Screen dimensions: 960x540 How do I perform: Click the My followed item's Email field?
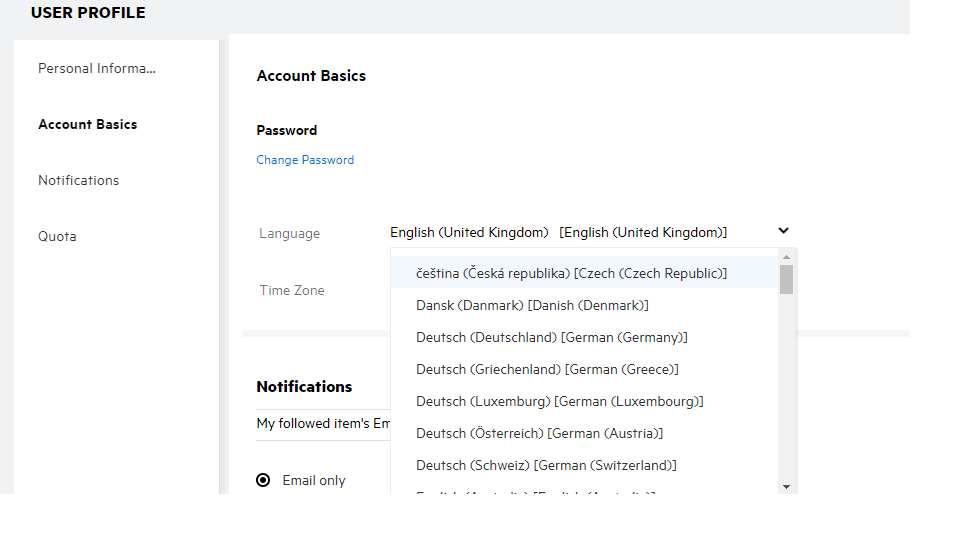point(322,424)
